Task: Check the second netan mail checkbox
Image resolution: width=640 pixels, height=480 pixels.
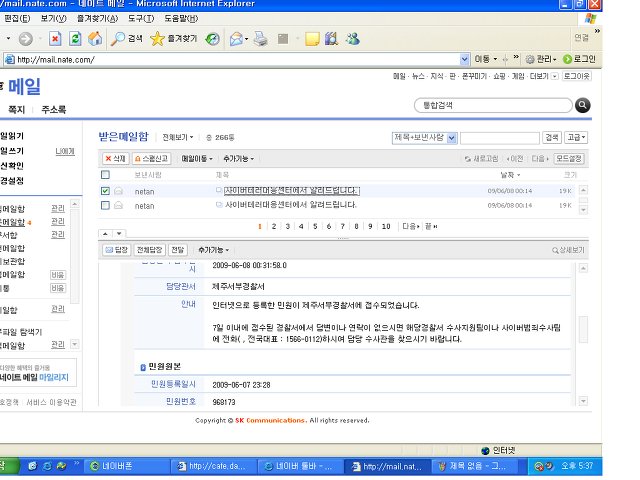Action: pos(105,205)
